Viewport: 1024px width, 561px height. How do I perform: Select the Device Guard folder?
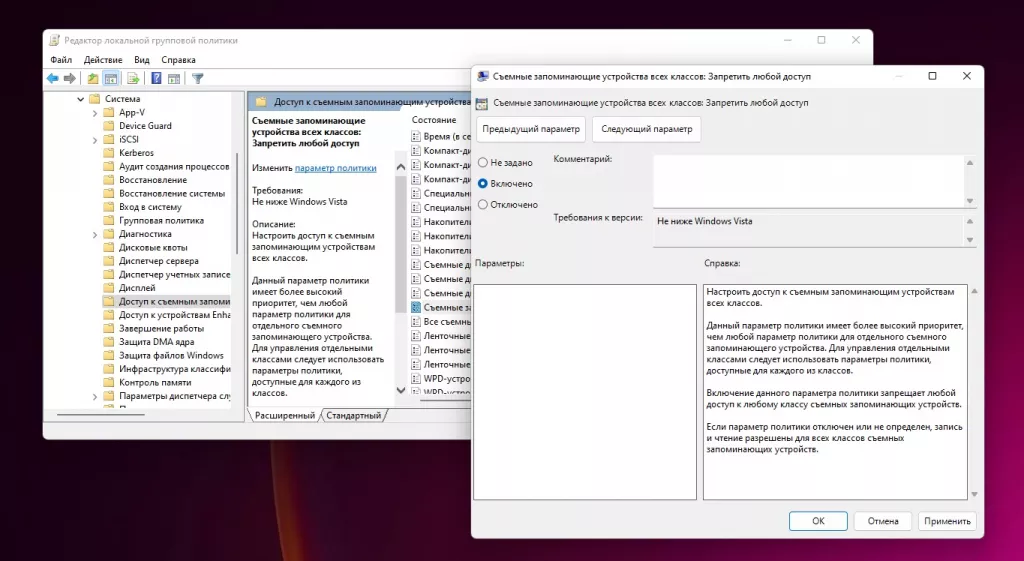(145, 126)
